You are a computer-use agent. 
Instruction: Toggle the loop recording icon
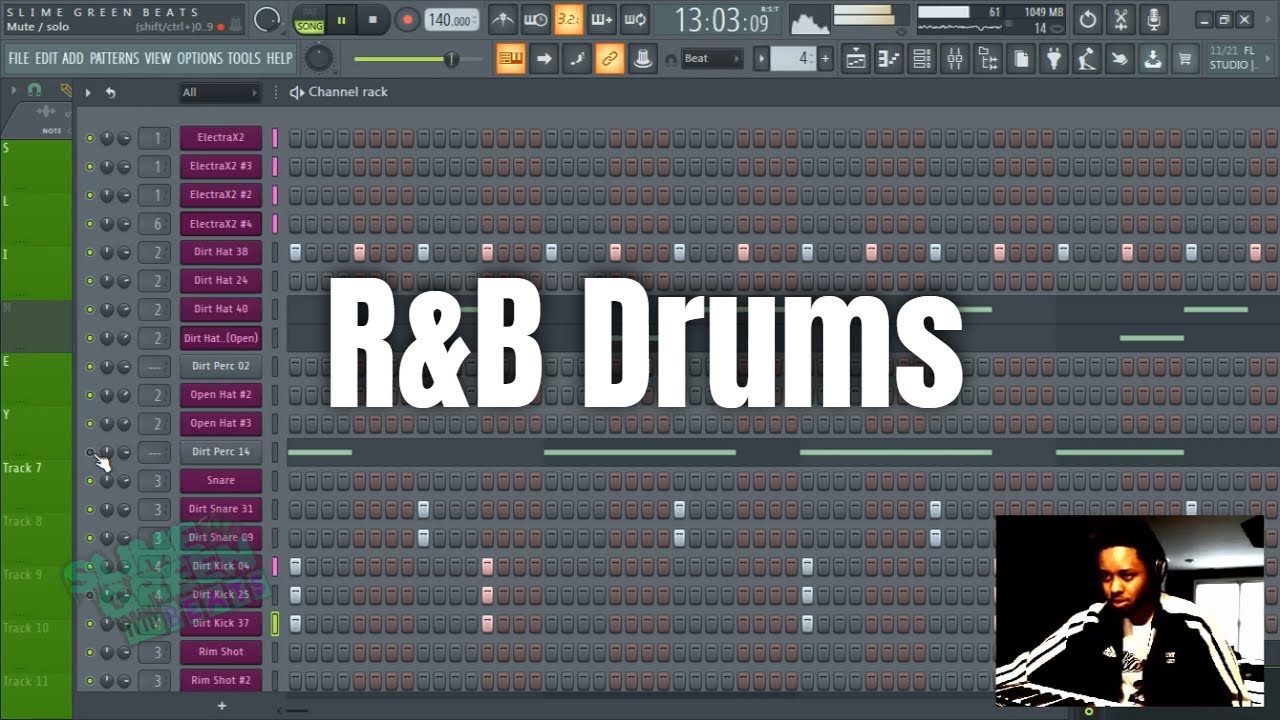(634, 19)
